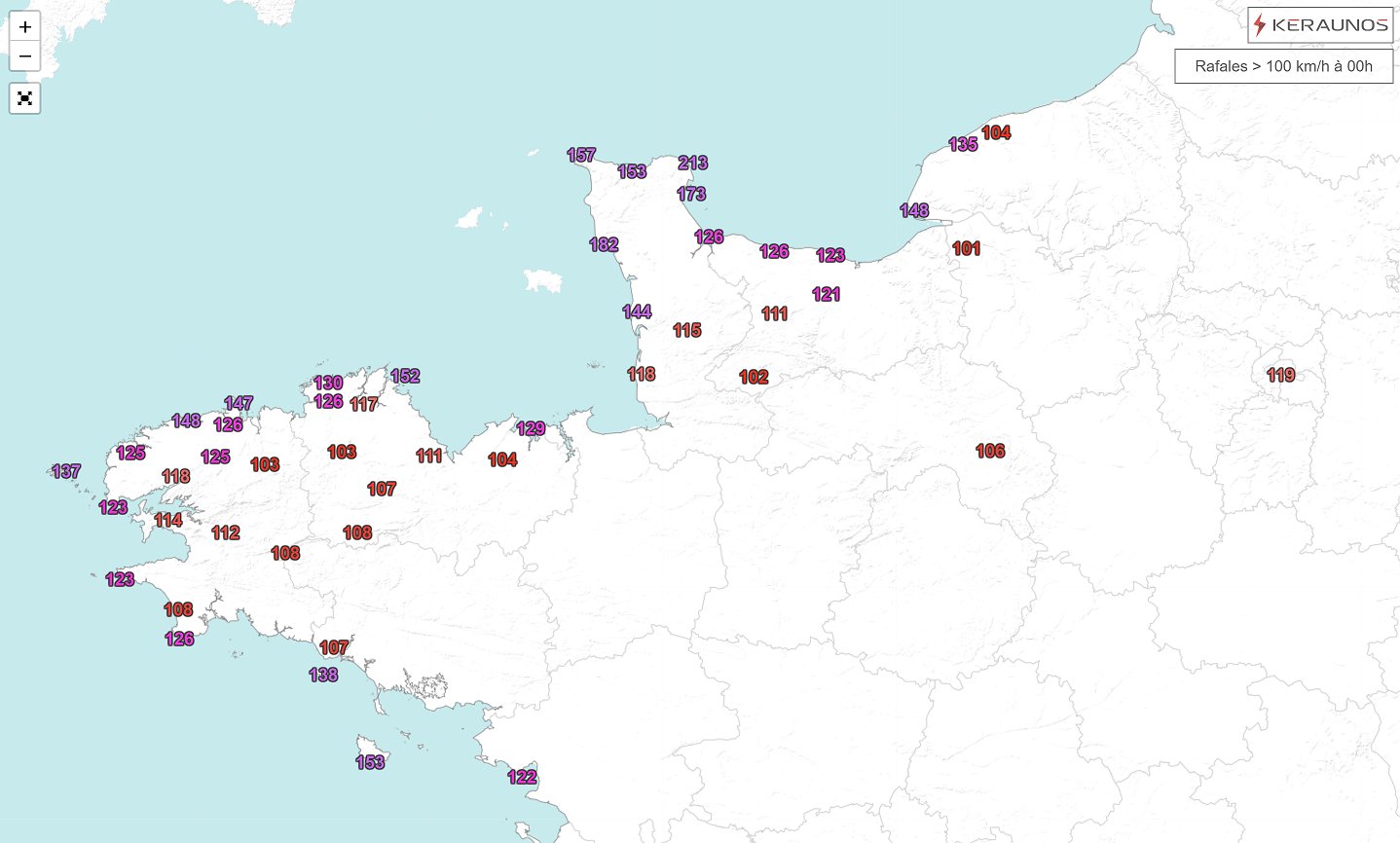The height and width of the screenshot is (843, 1400).
Task: Click the KERAUNOS lightning bolt logo
Action: [1259, 25]
